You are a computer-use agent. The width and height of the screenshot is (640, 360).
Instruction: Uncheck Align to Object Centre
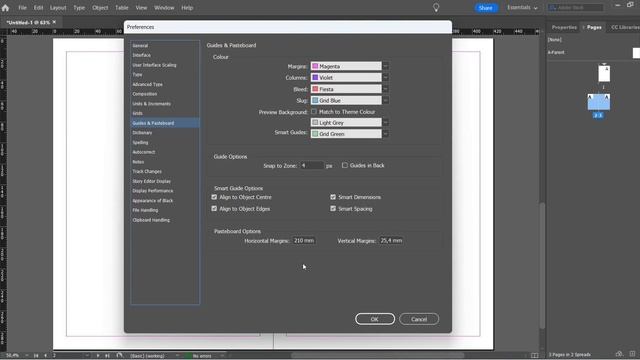click(x=214, y=197)
